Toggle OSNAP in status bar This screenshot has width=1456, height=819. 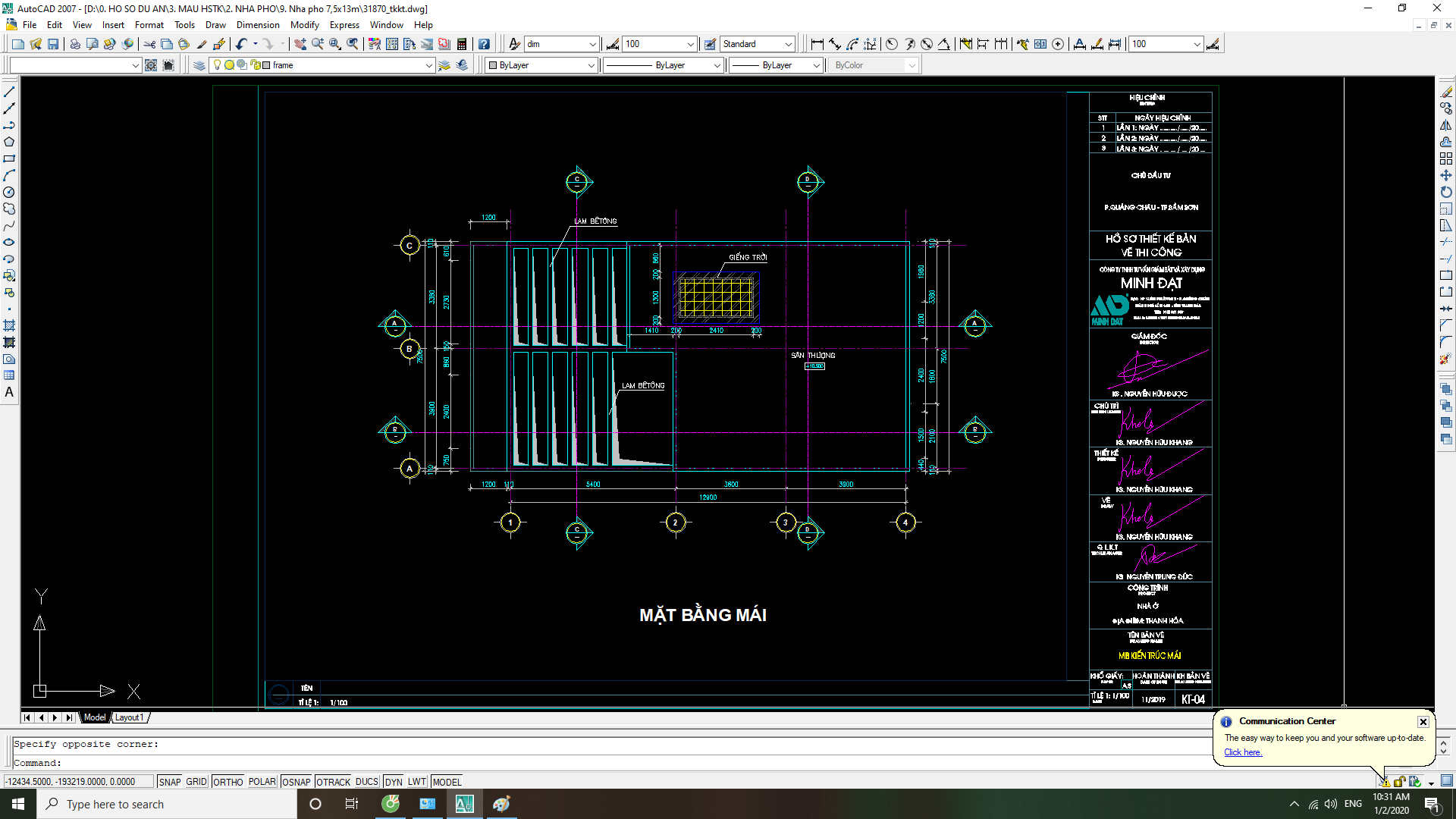(297, 782)
